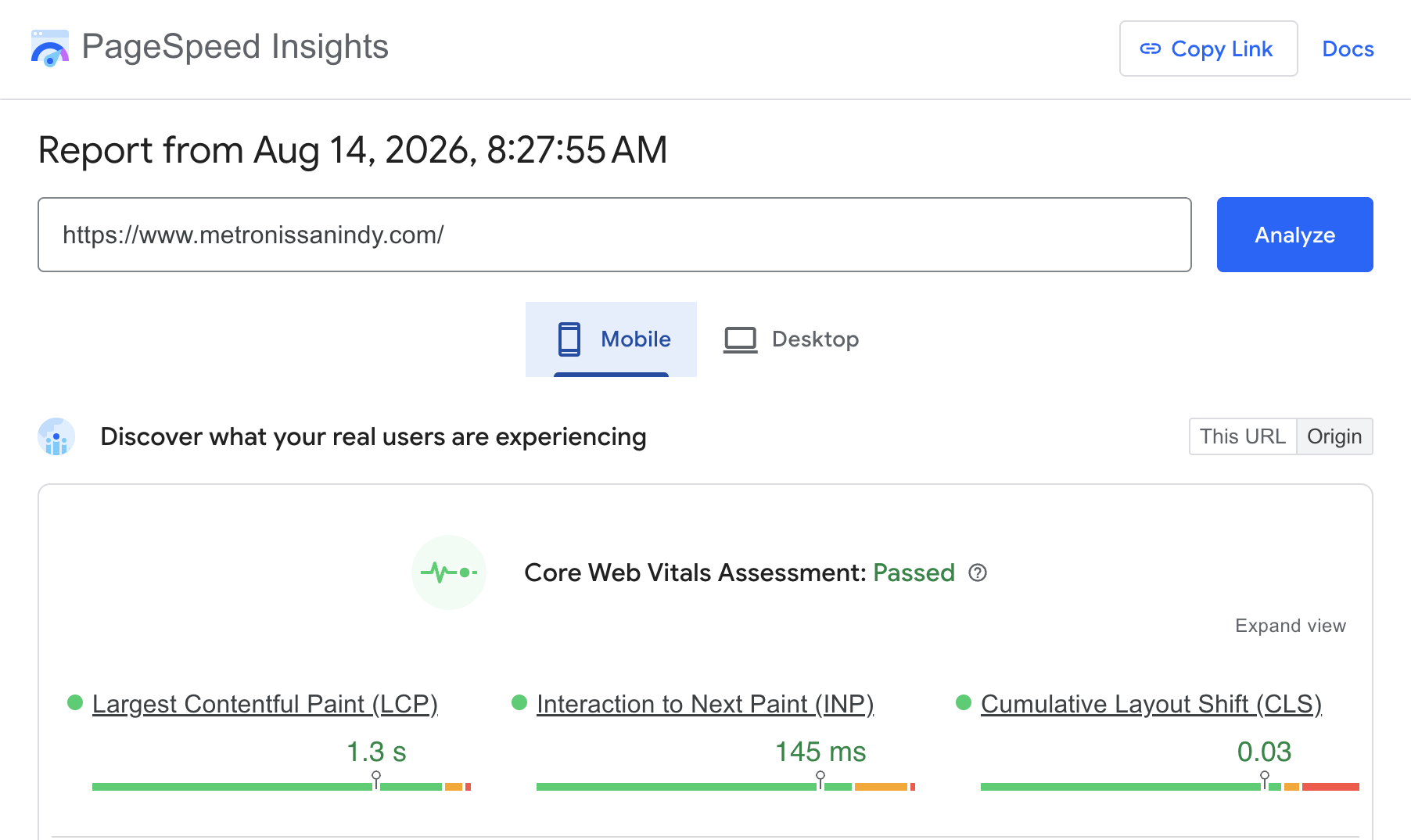Click the URL input field
This screenshot has width=1411, height=840.
(x=615, y=235)
